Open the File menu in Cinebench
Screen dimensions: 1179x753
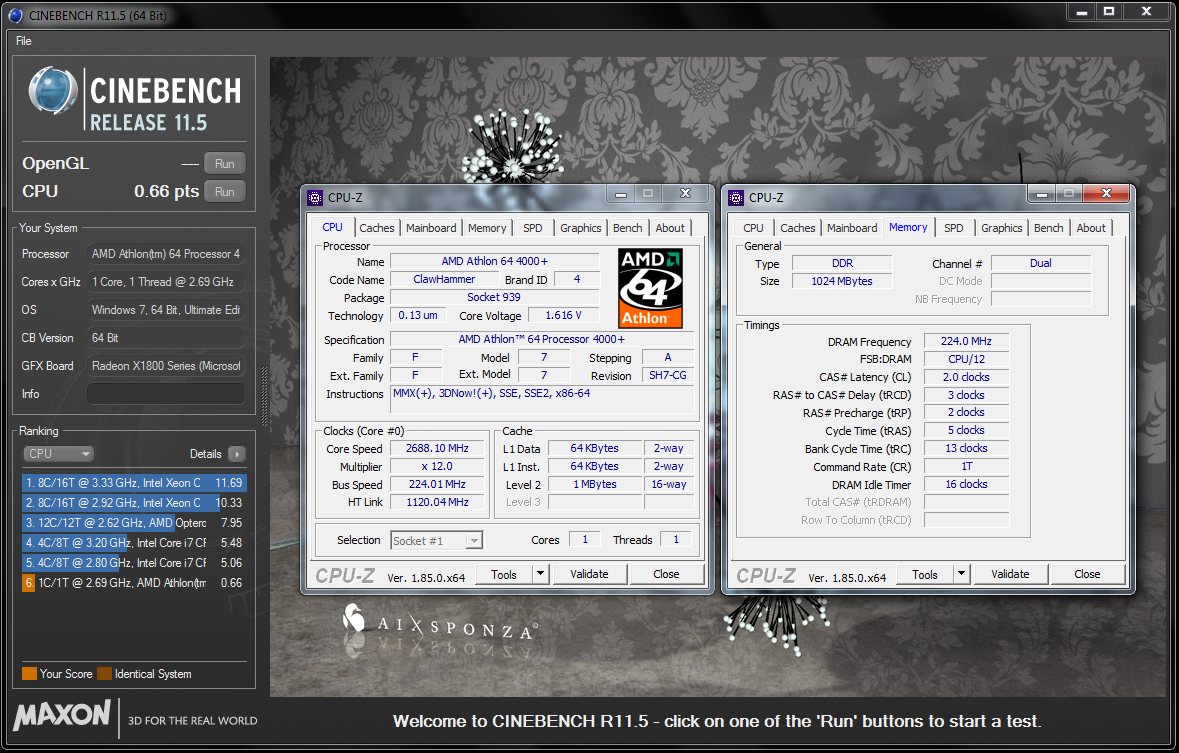coord(23,41)
